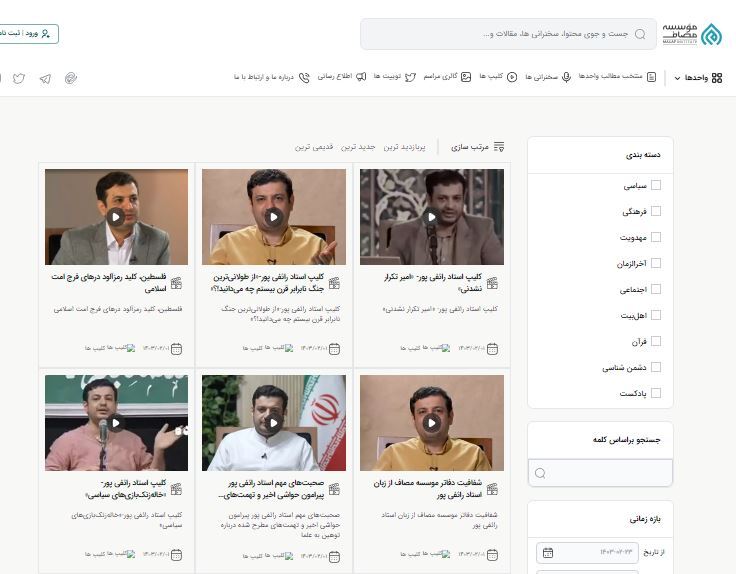736x574 pixels.
Task: Play the شفافیت دفاتر موسسه مصاف video
Action: point(431,423)
